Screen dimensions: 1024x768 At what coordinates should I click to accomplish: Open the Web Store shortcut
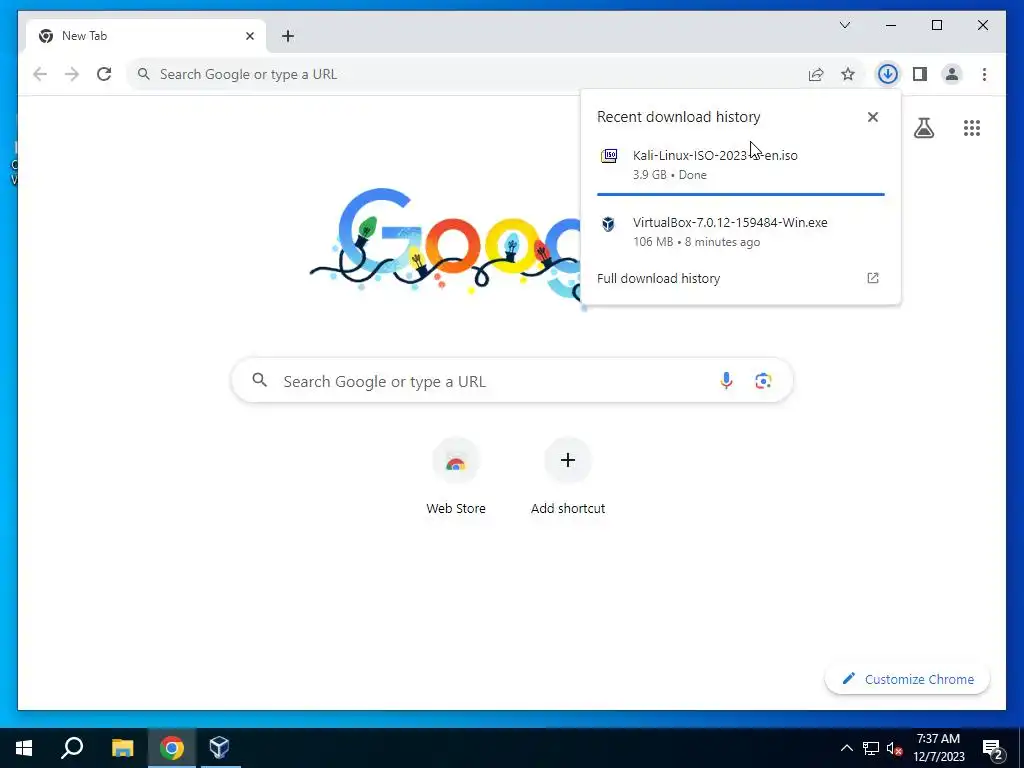pyautogui.click(x=456, y=477)
